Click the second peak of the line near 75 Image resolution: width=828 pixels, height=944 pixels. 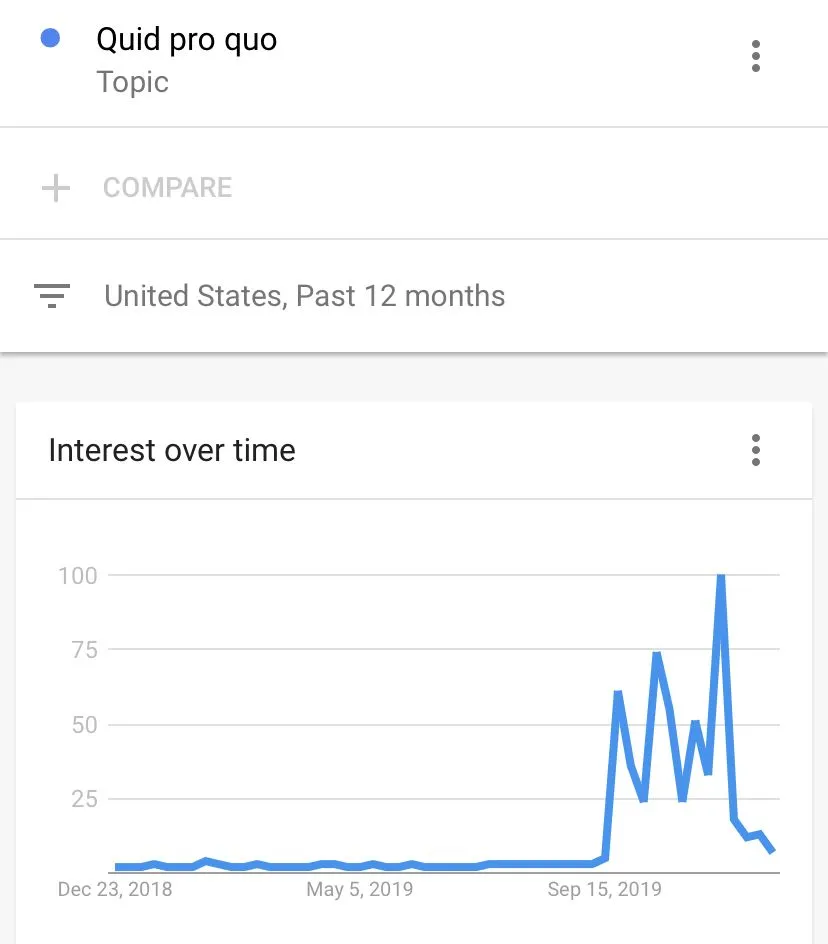click(x=657, y=654)
